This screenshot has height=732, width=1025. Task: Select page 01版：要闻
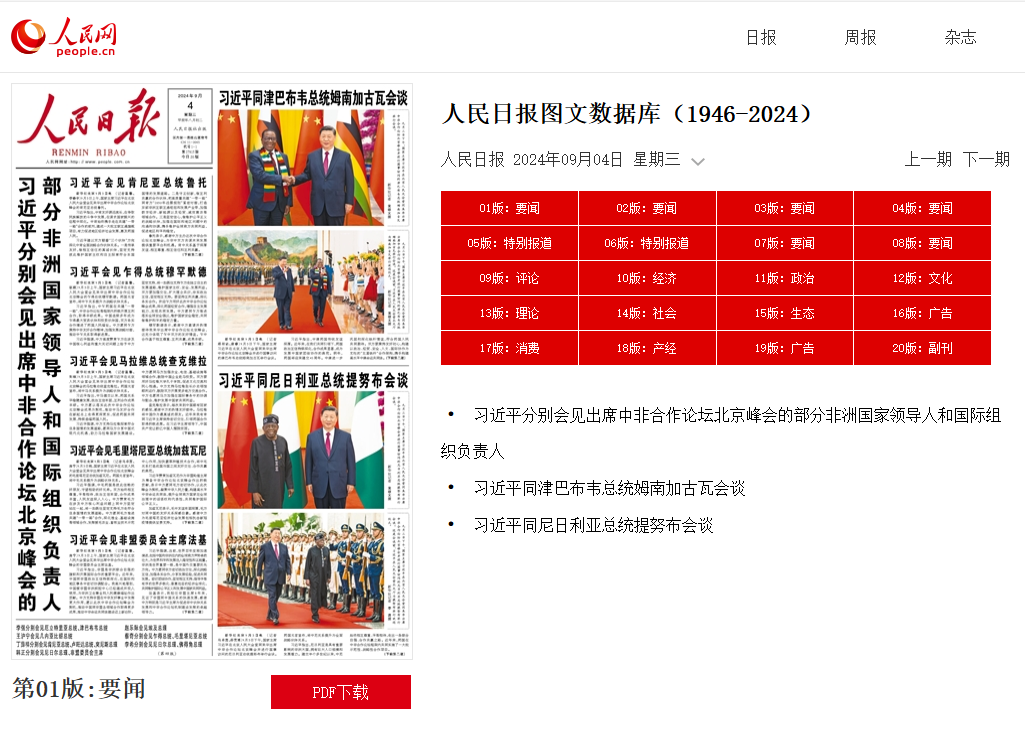pos(509,208)
